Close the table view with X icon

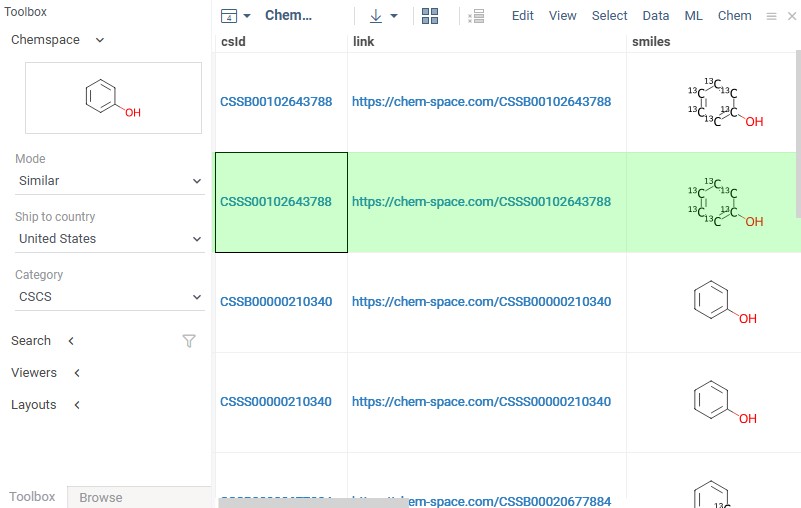792,16
